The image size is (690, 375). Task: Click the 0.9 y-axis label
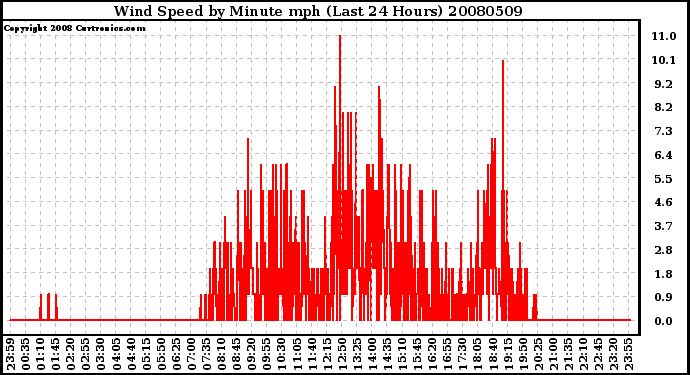point(664,298)
